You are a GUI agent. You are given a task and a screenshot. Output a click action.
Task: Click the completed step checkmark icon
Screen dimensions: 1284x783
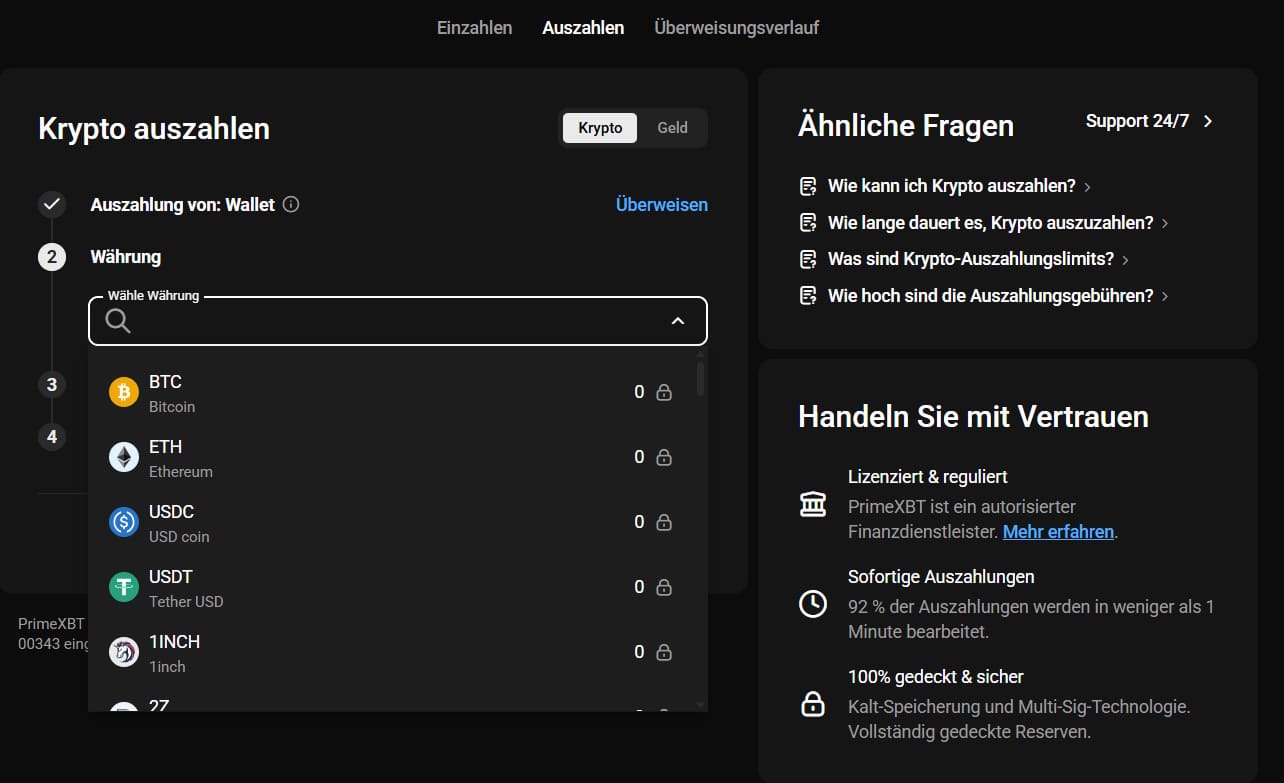coord(52,205)
